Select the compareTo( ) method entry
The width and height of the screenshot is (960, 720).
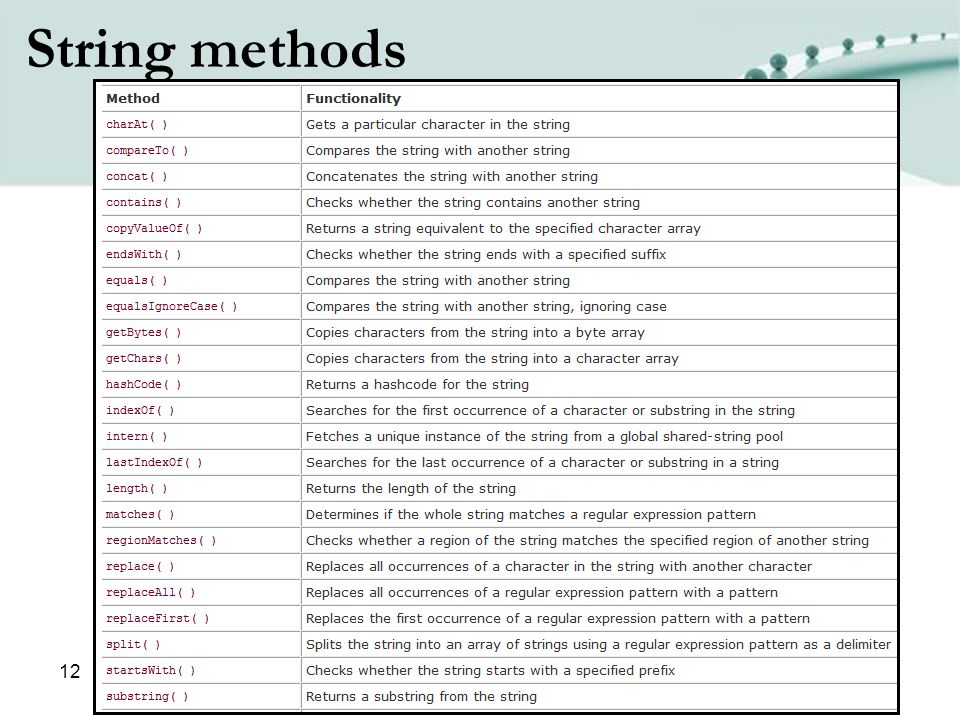pyautogui.click(x=147, y=151)
